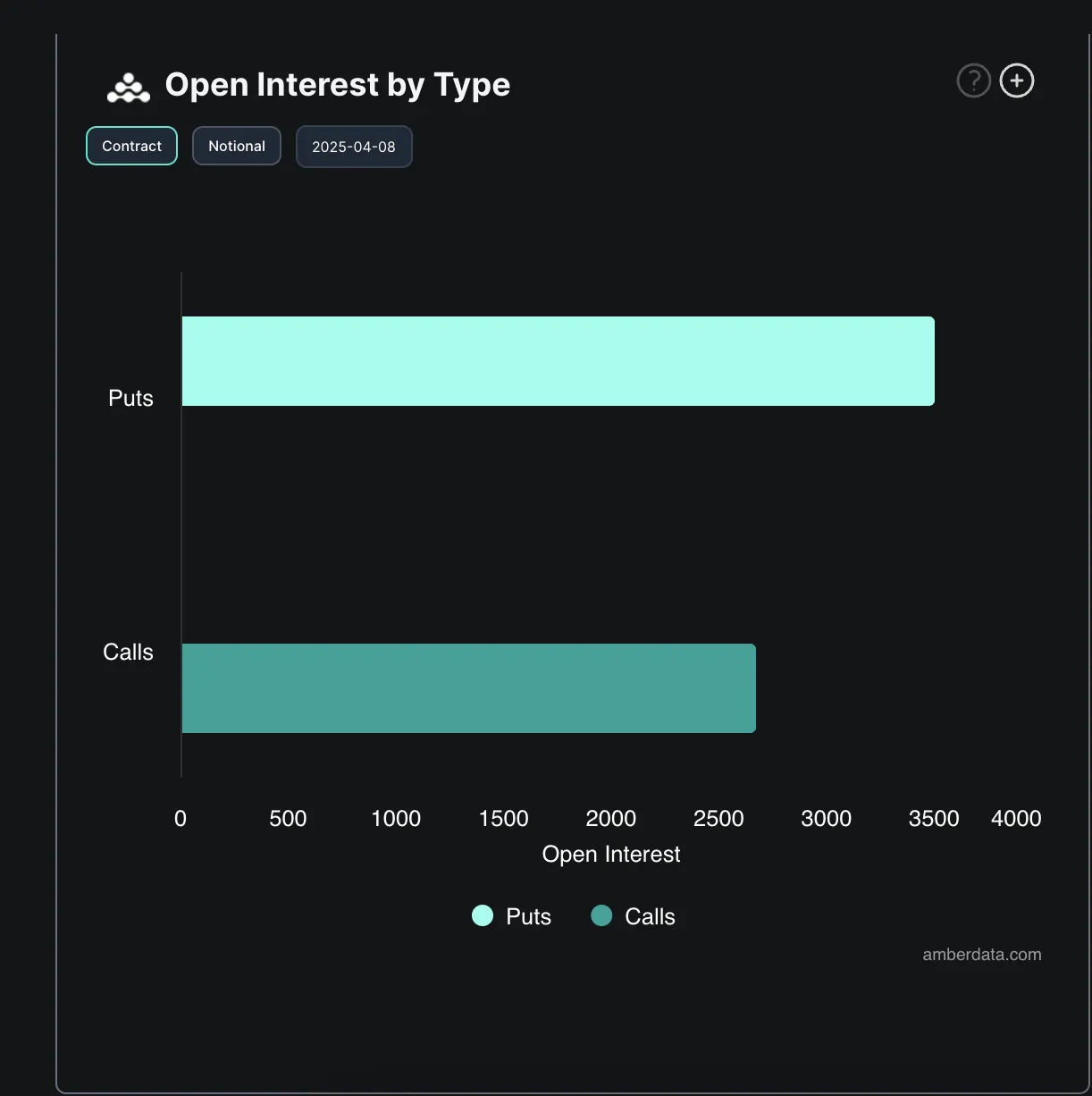Screen dimensions: 1092x1096
Task: Select the Calls legend dot icon
Action: (x=601, y=915)
